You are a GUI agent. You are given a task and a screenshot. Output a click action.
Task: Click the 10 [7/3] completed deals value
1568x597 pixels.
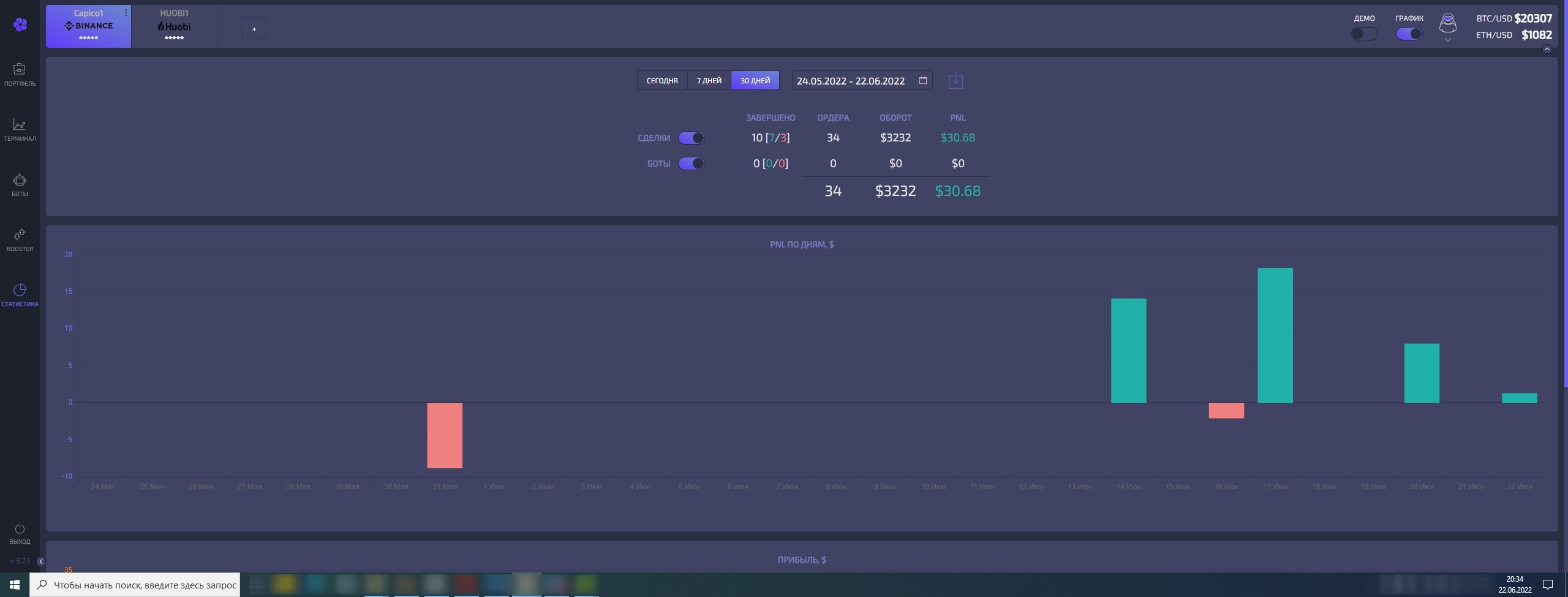(771, 138)
